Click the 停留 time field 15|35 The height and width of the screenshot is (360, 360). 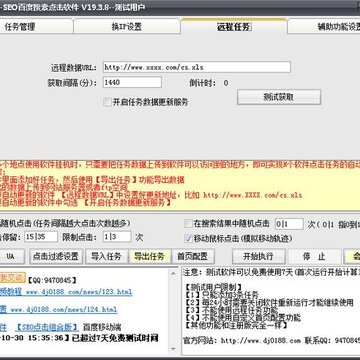pos(42,237)
